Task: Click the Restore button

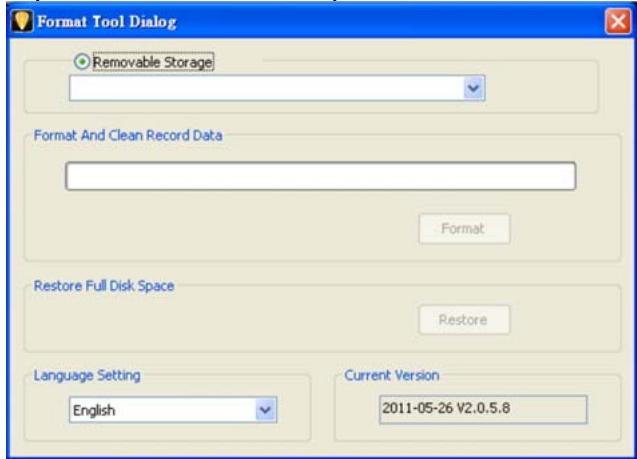Action: point(464,320)
